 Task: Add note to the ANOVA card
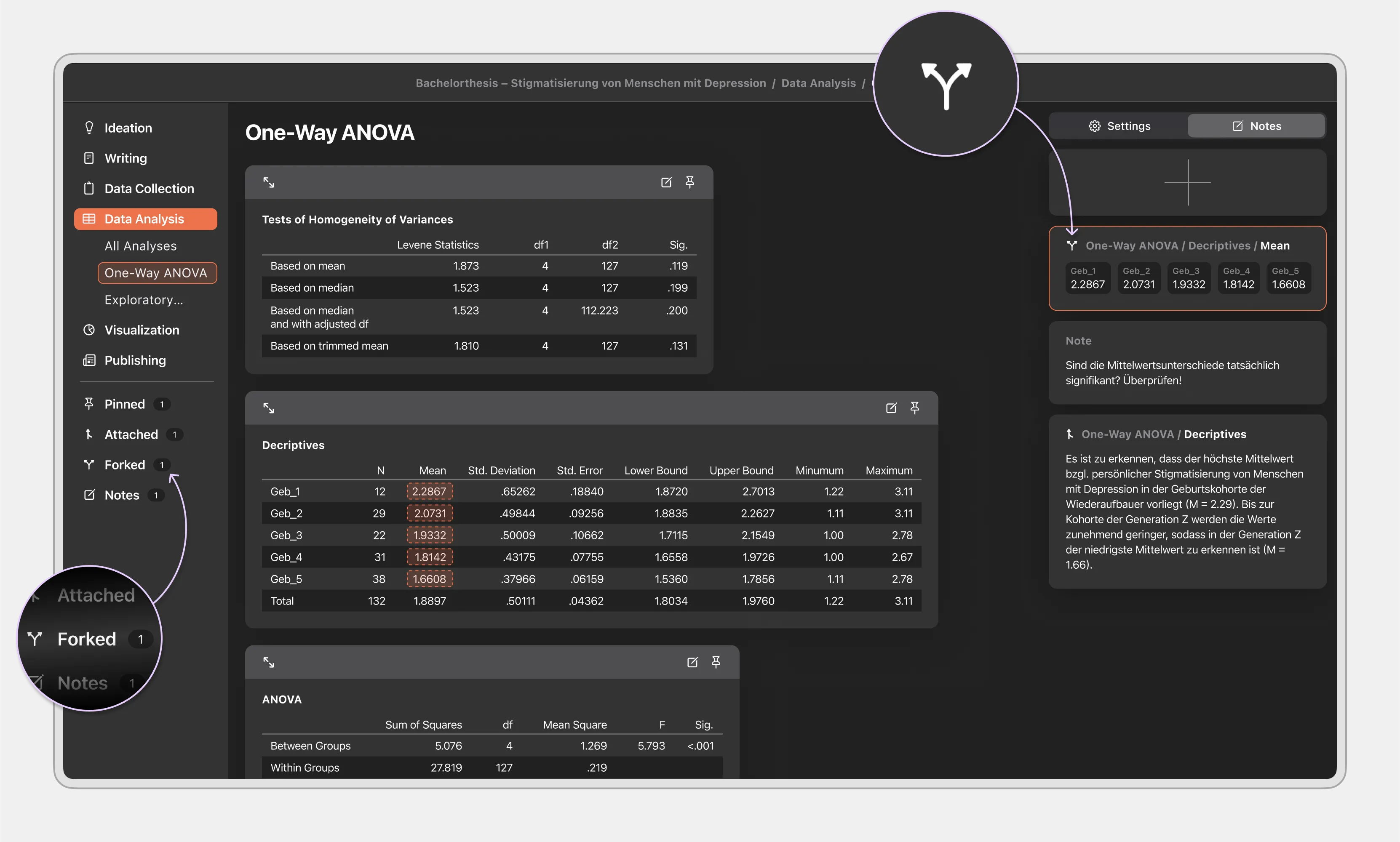tap(692, 662)
